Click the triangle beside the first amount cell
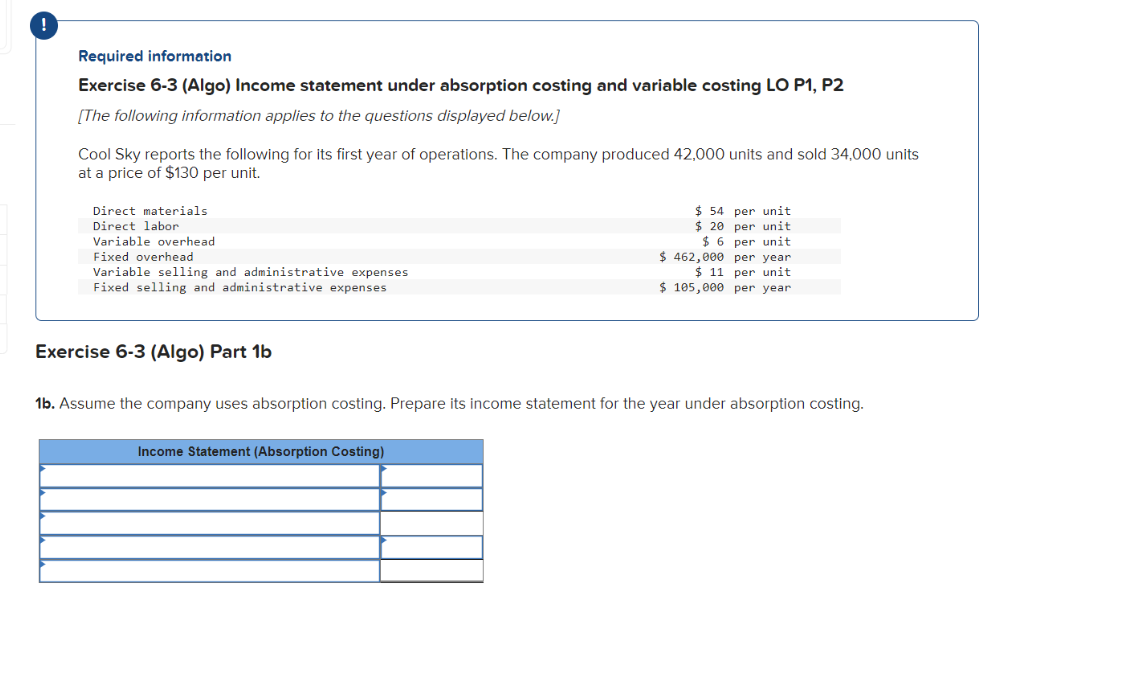The image size is (1148, 680). click(382, 467)
